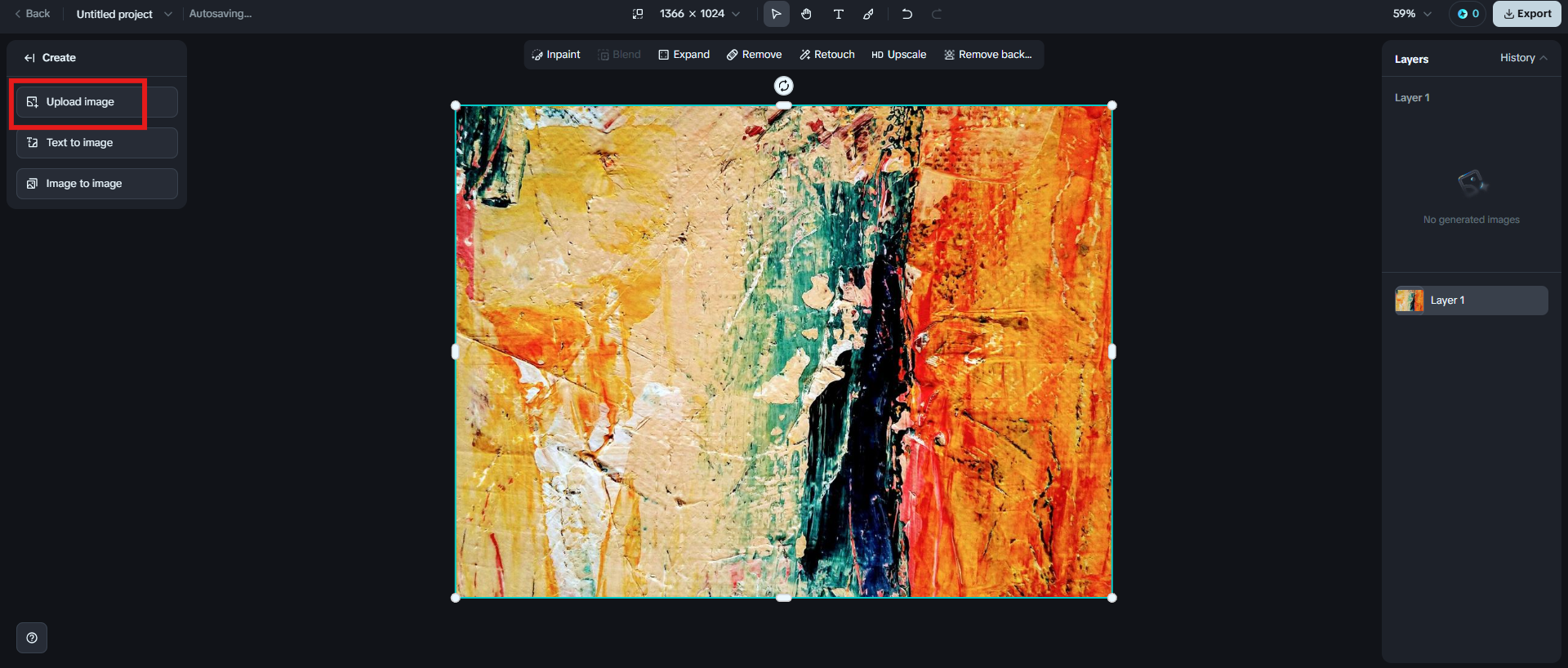Click the Layers panel heading
The height and width of the screenshot is (668, 1568).
[1411, 59]
